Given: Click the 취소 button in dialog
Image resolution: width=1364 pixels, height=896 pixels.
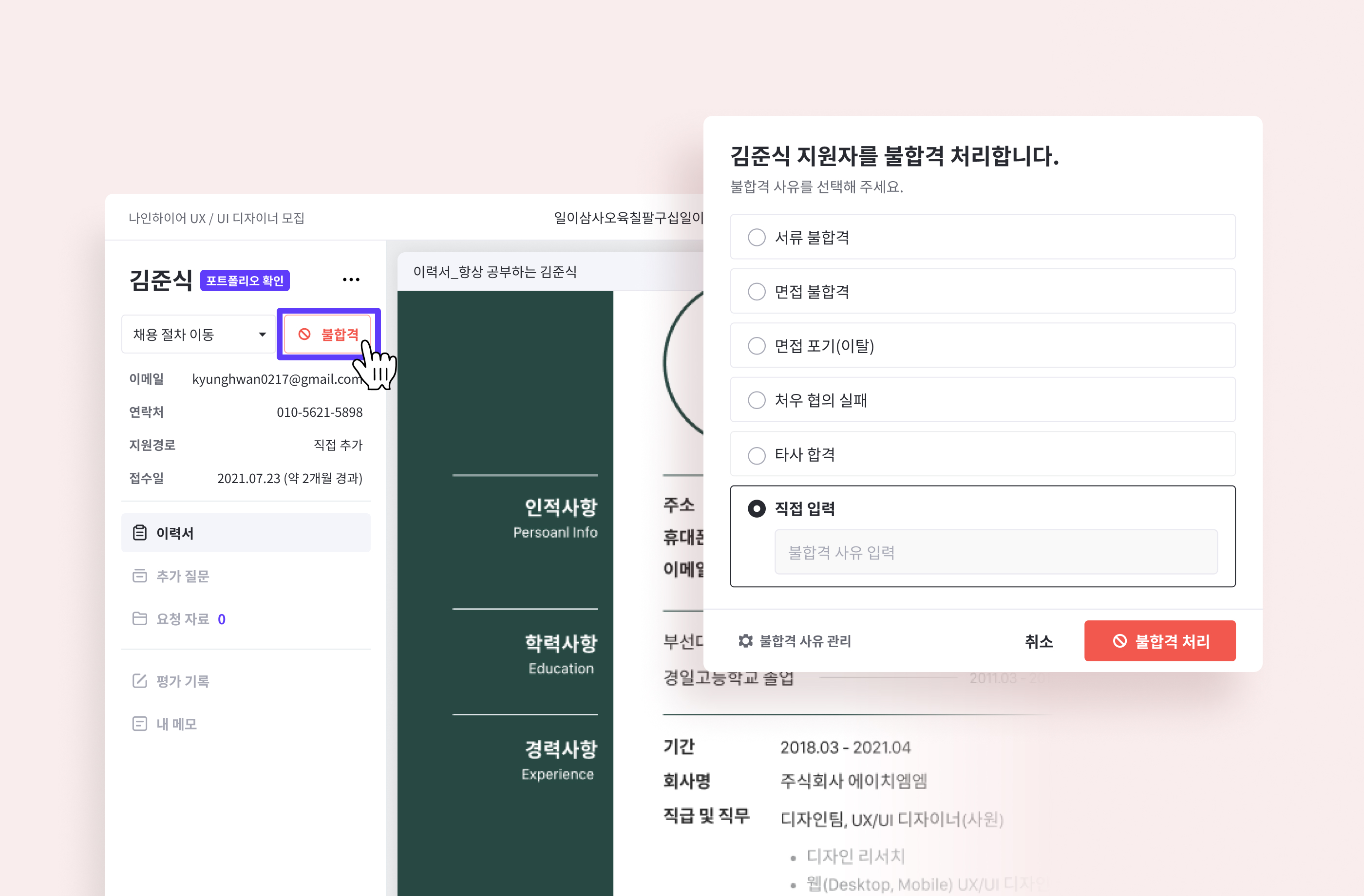Looking at the screenshot, I should (1039, 641).
